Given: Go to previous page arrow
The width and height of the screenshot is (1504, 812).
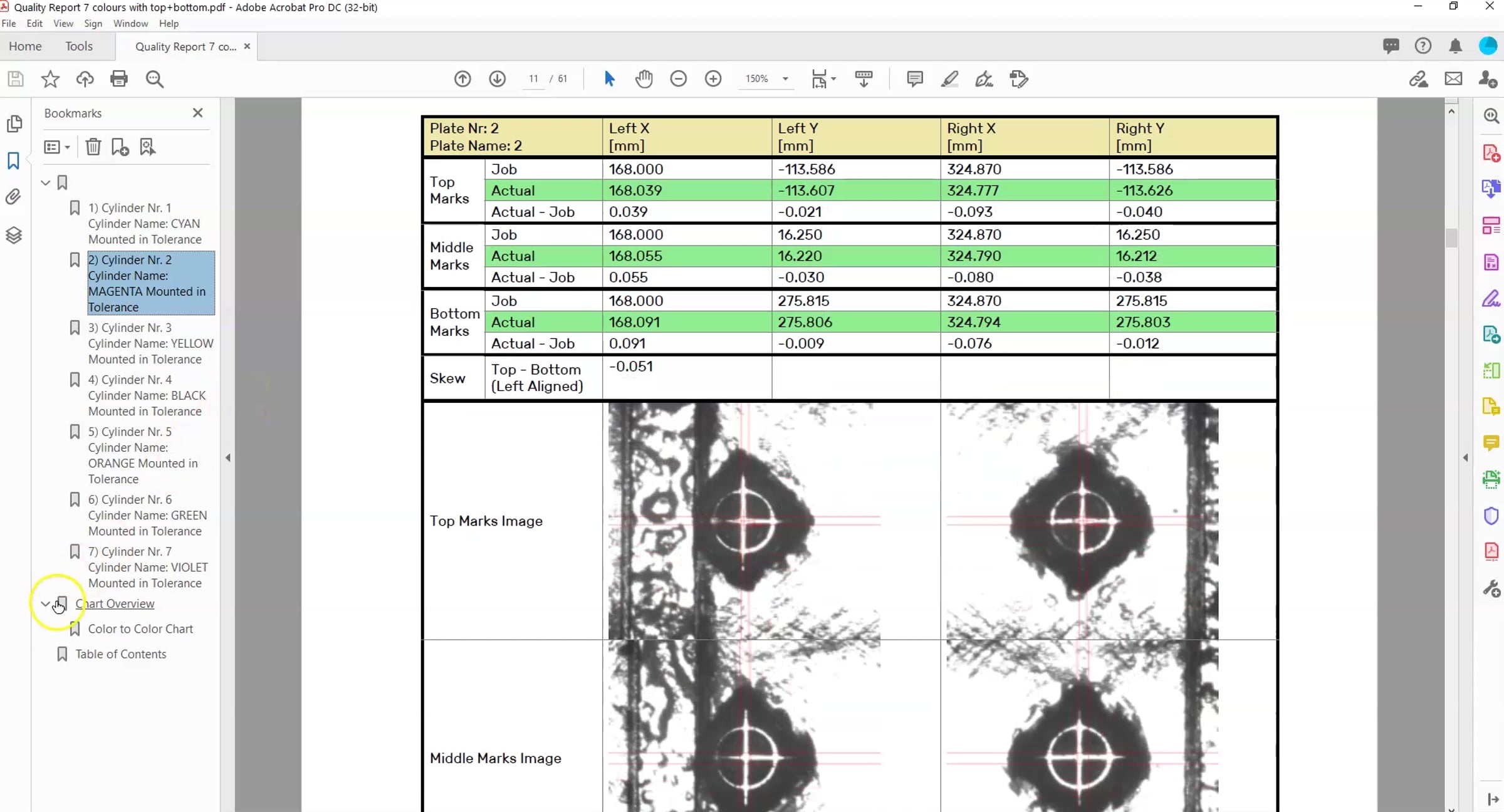Looking at the screenshot, I should pos(462,79).
